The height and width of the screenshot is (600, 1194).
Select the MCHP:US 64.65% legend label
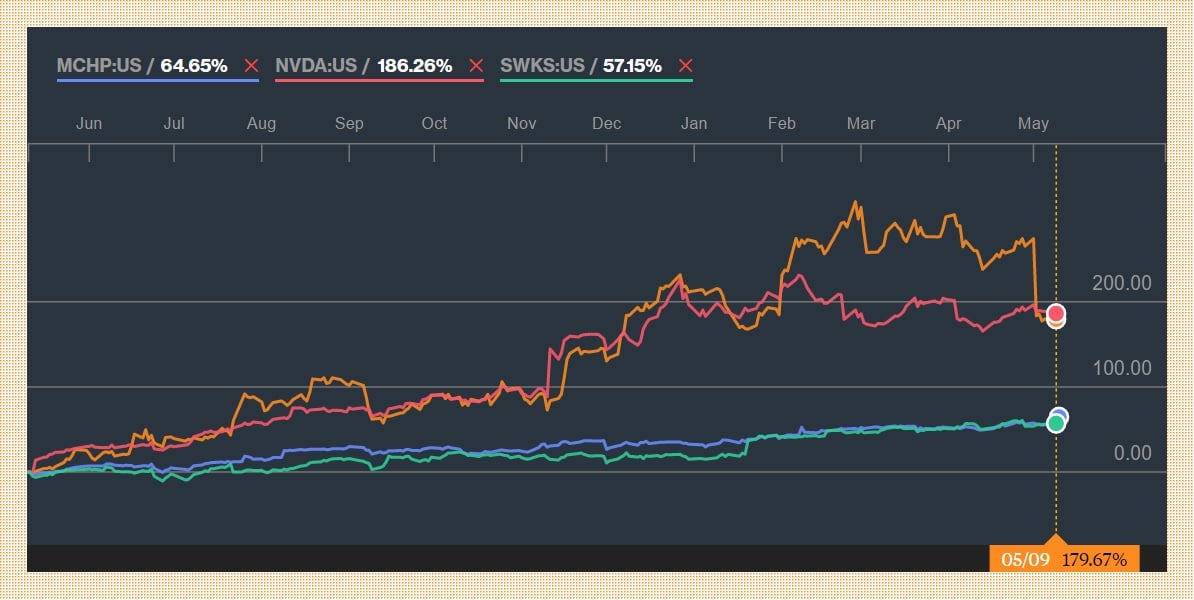pyautogui.click(x=142, y=66)
